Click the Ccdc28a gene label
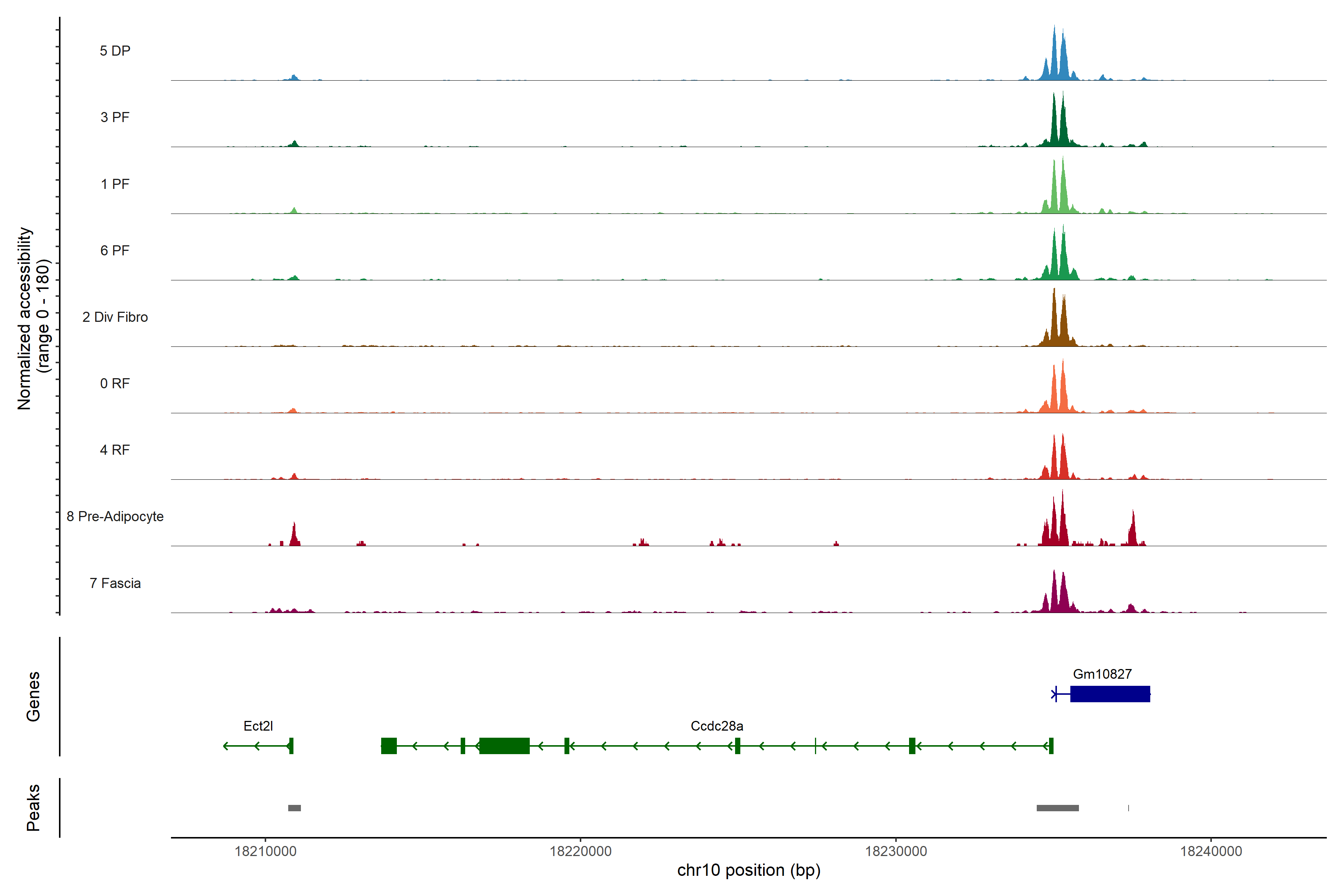 pos(716,726)
